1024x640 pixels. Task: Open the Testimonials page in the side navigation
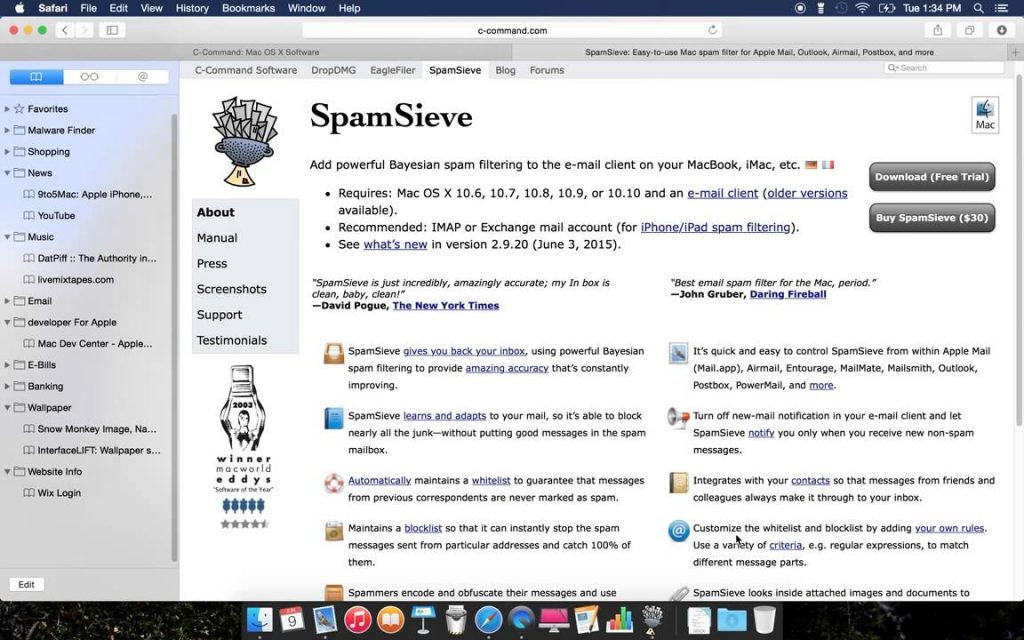[232, 340]
